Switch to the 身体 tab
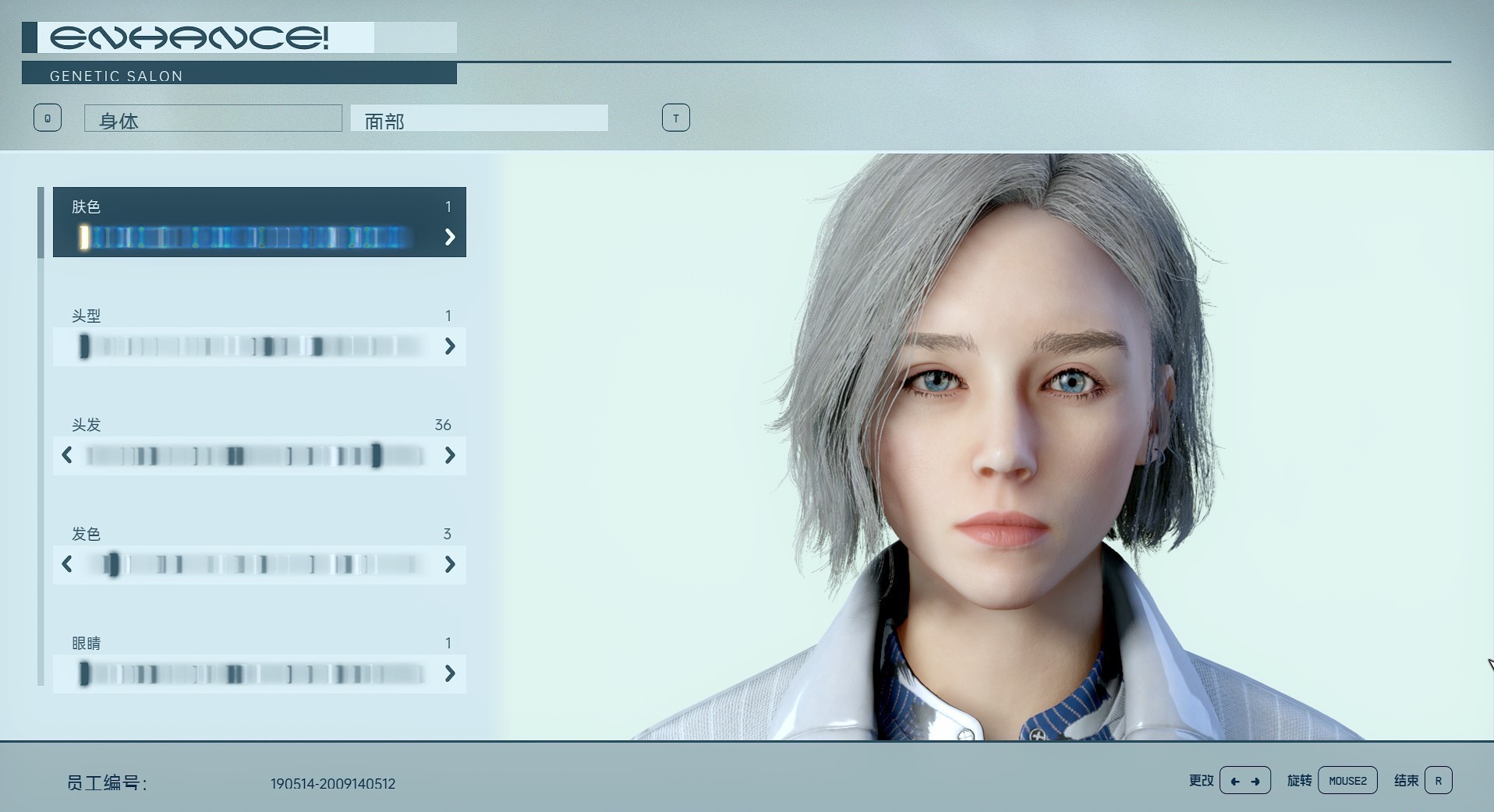 click(x=213, y=118)
